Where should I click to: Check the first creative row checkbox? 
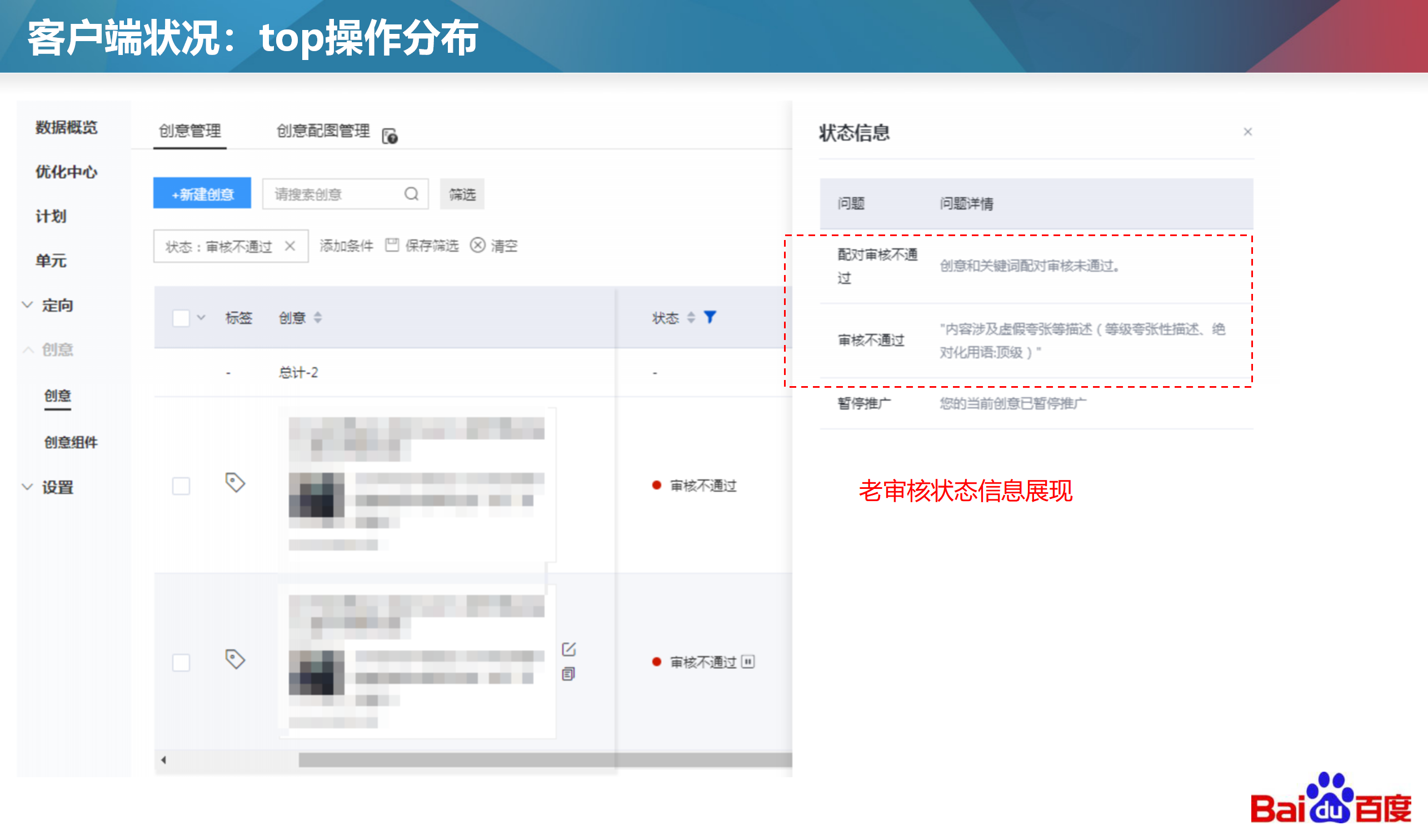tap(181, 486)
